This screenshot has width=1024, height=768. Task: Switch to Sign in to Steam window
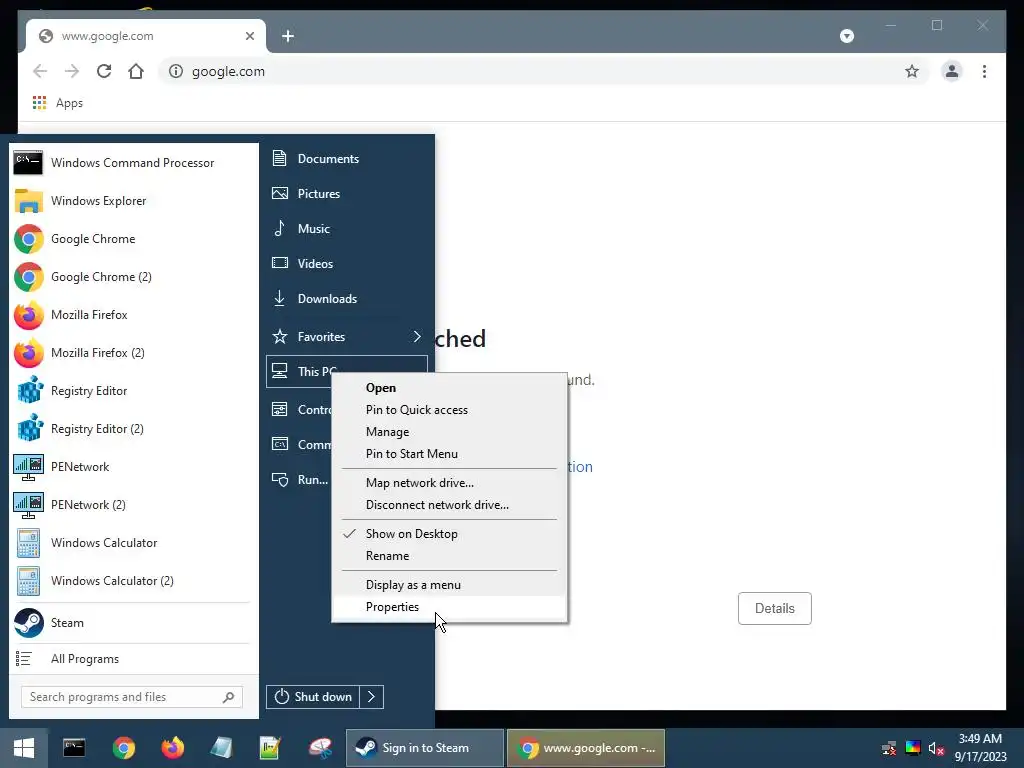425,748
